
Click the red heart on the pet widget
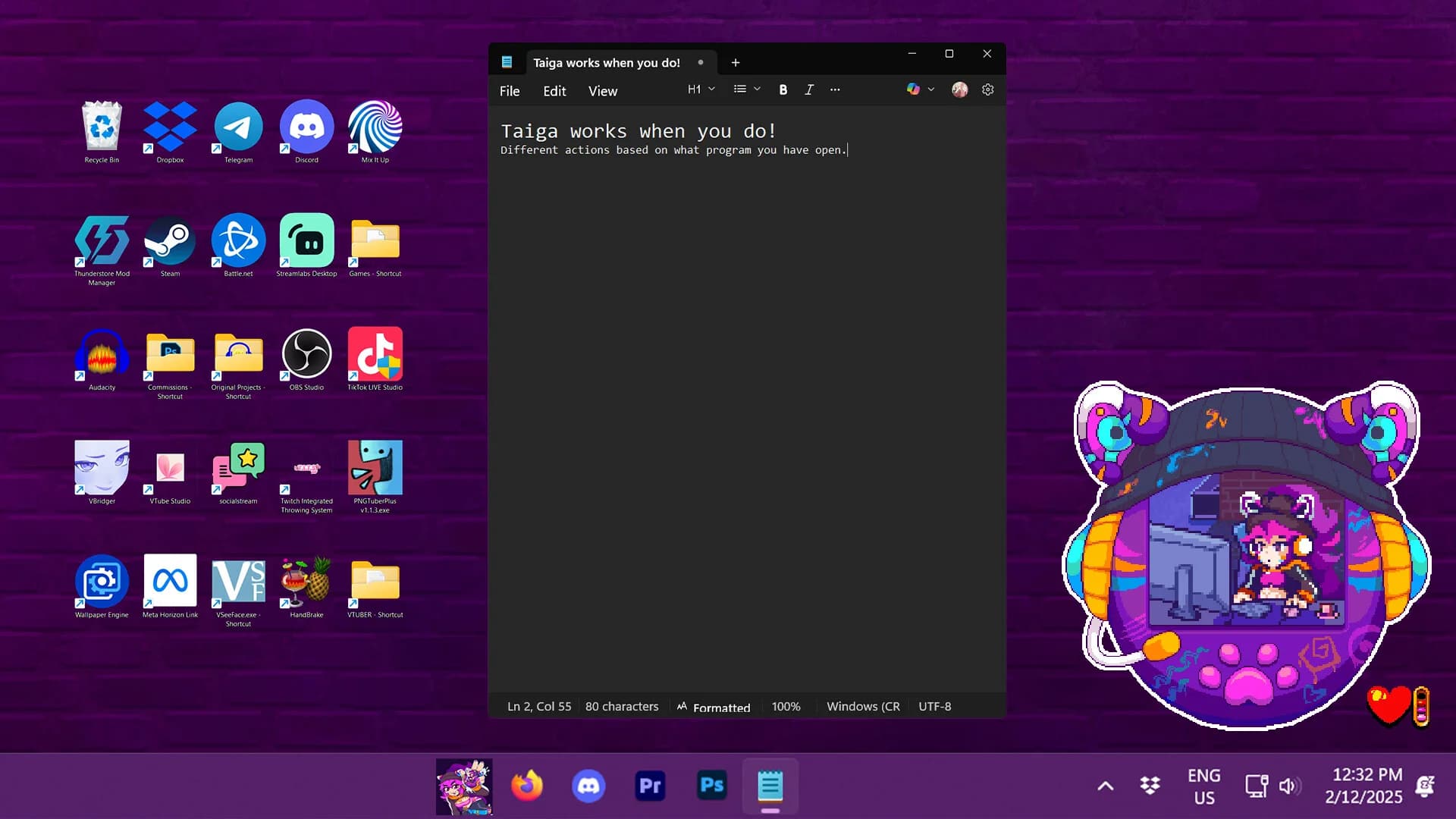tap(1388, 705)
